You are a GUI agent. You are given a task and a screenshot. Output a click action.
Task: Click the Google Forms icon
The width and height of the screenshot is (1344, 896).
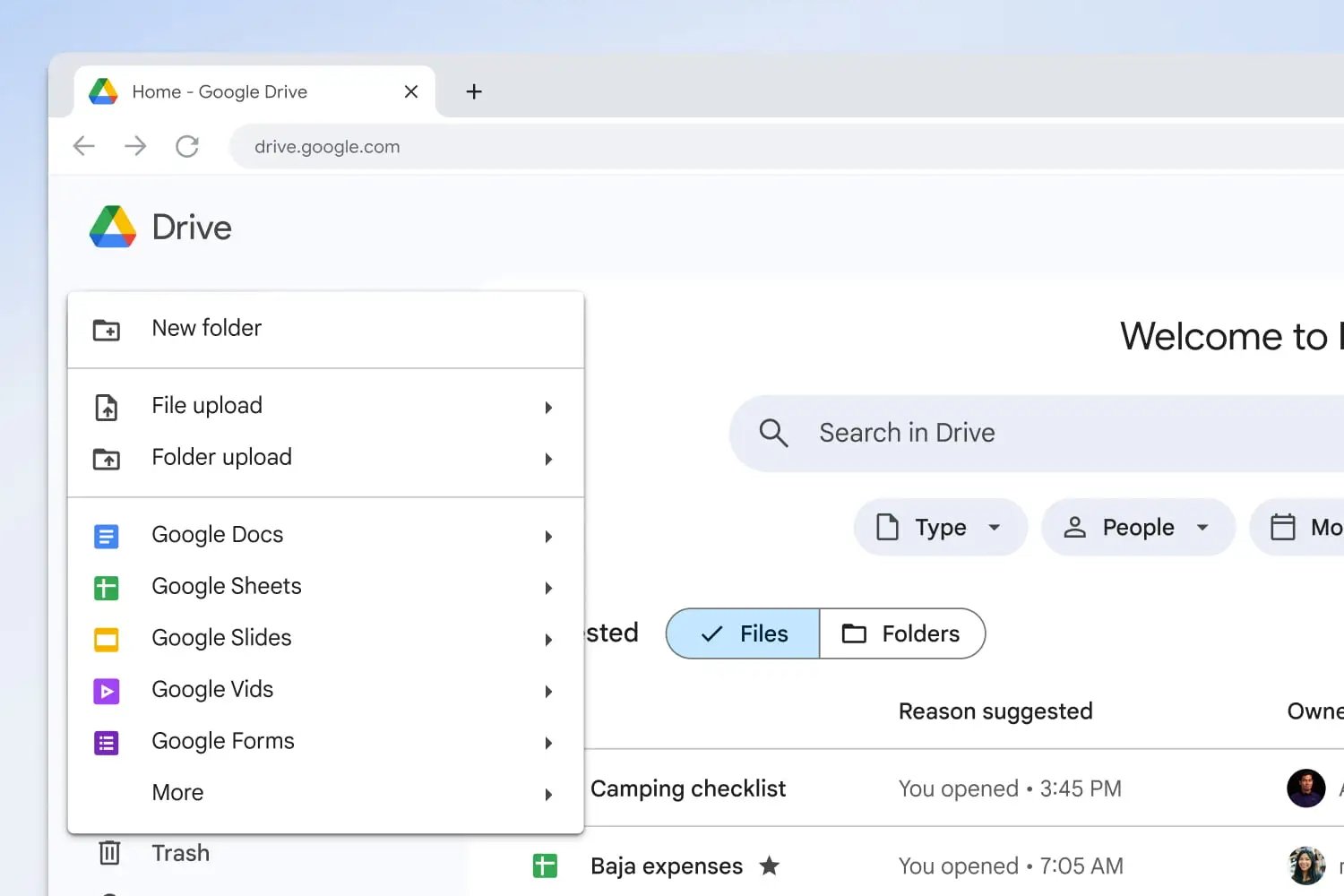click(x=107, y=743)
